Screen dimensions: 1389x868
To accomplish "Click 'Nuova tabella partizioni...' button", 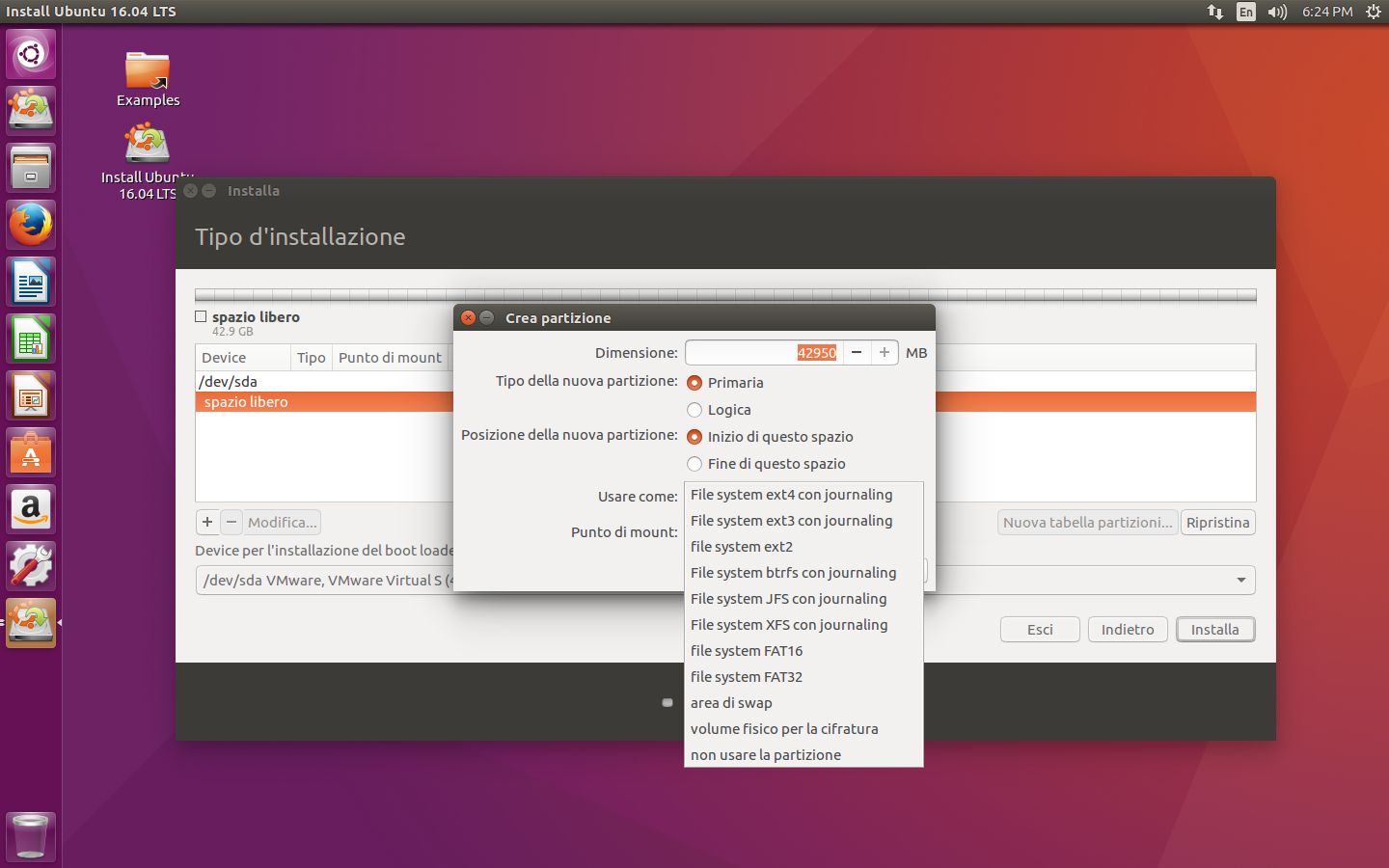I will pyautogui.click(x=1087, y=522).
